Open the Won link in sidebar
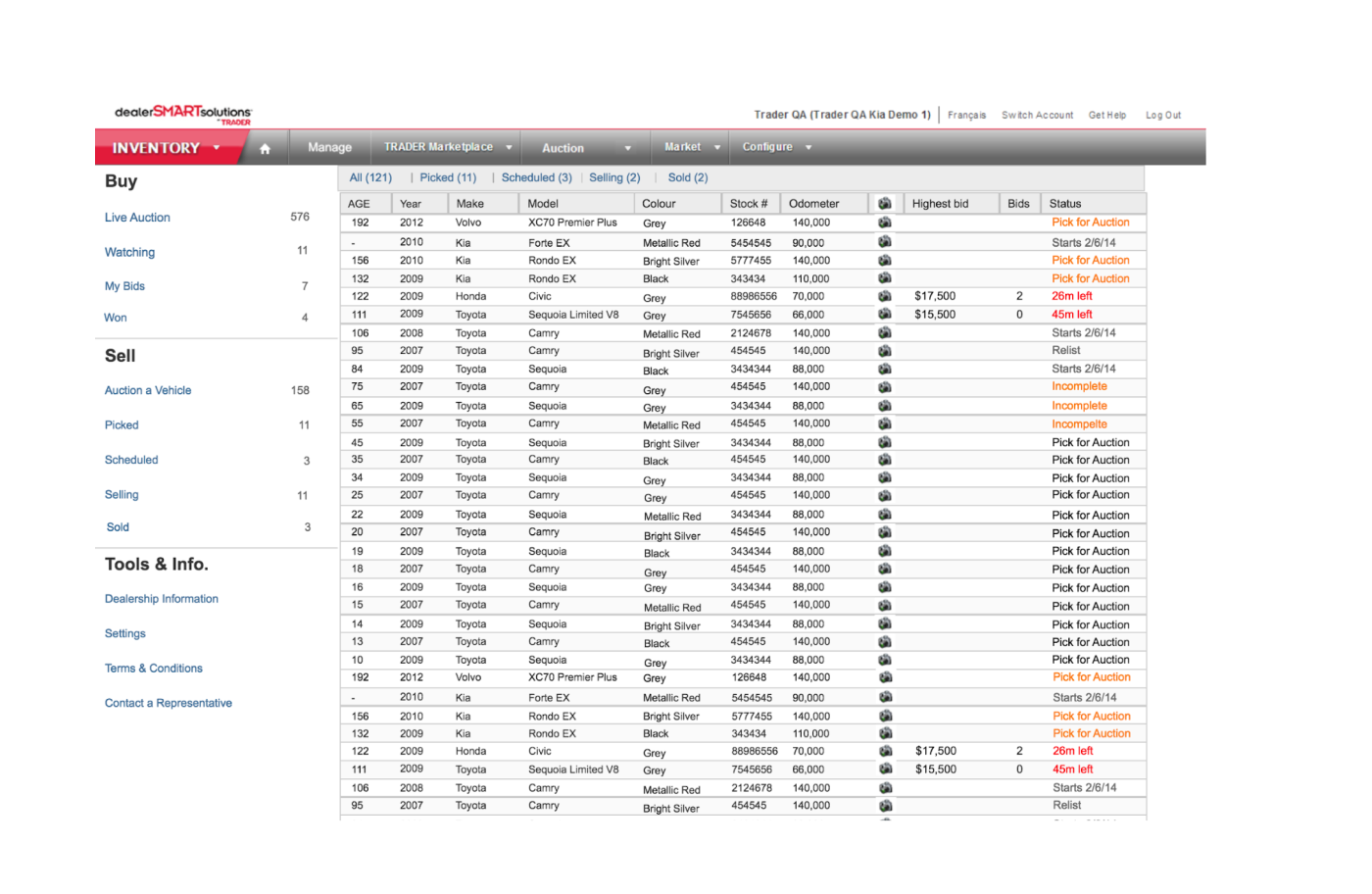The height and width of the screenshot is (894, 1372). (115, 318)
